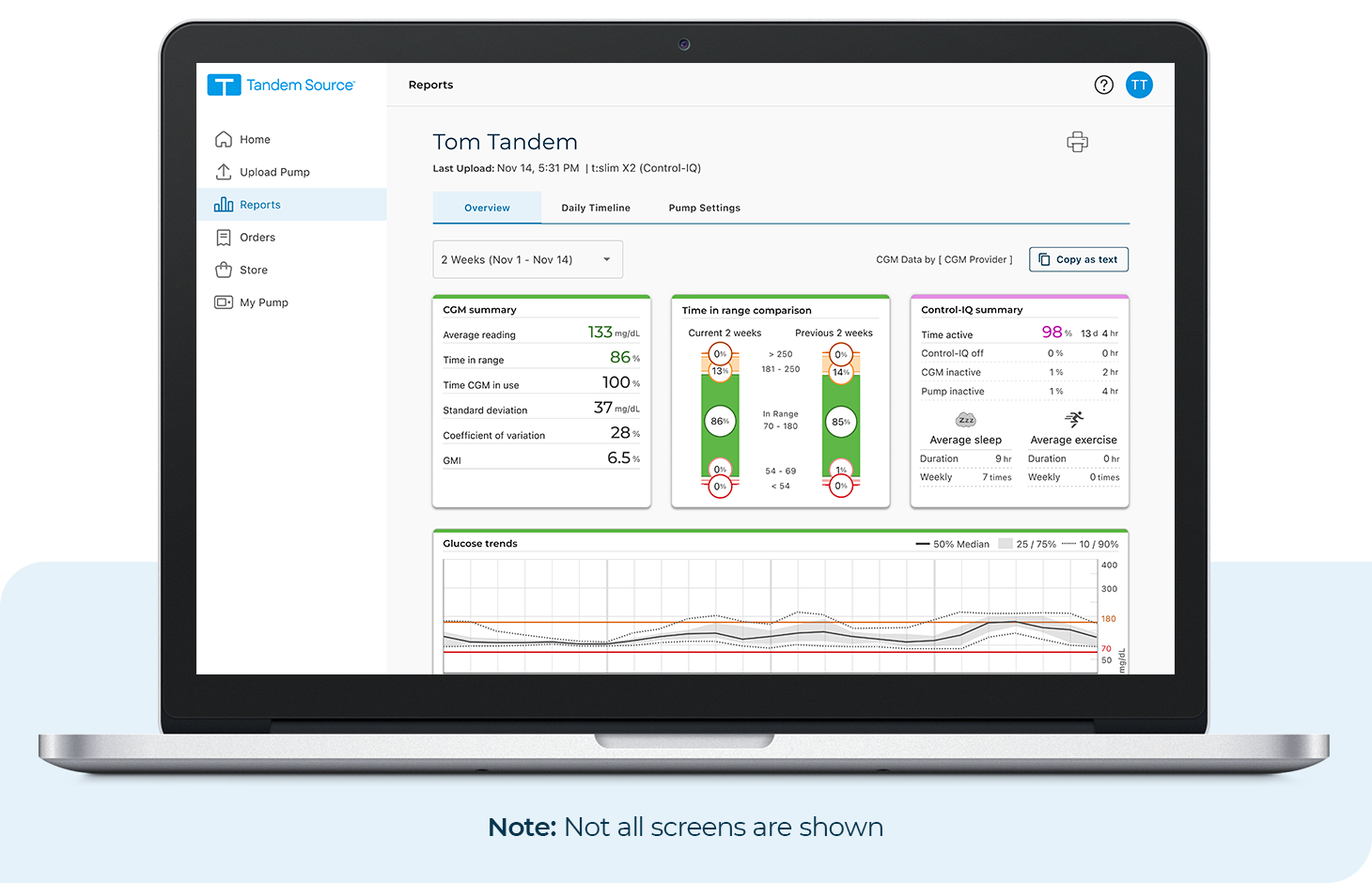Select the TT profile avatar
1372x883 pixels.
pyautogui.click(x=1139, y=85)
